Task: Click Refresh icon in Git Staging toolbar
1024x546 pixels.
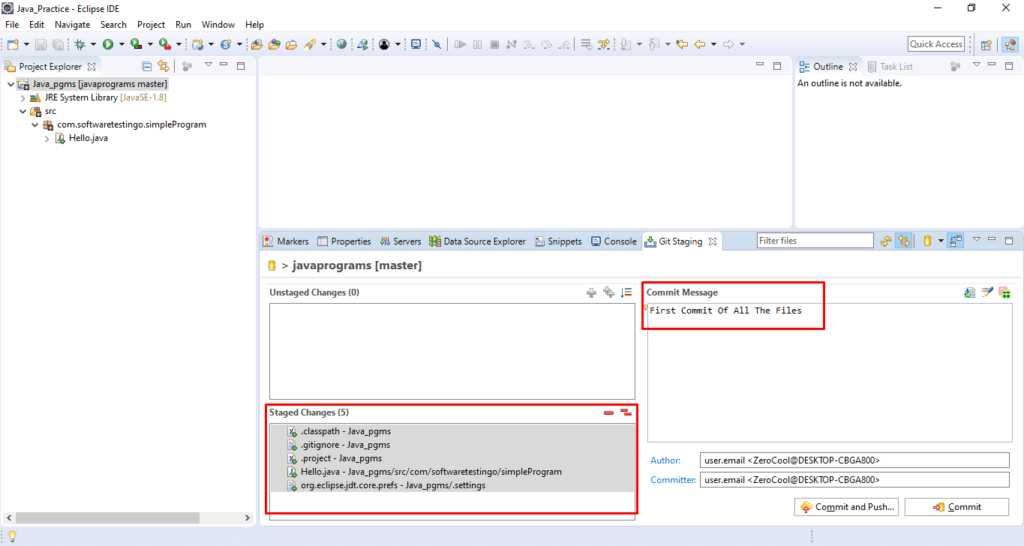Action: tap(886, 241)
